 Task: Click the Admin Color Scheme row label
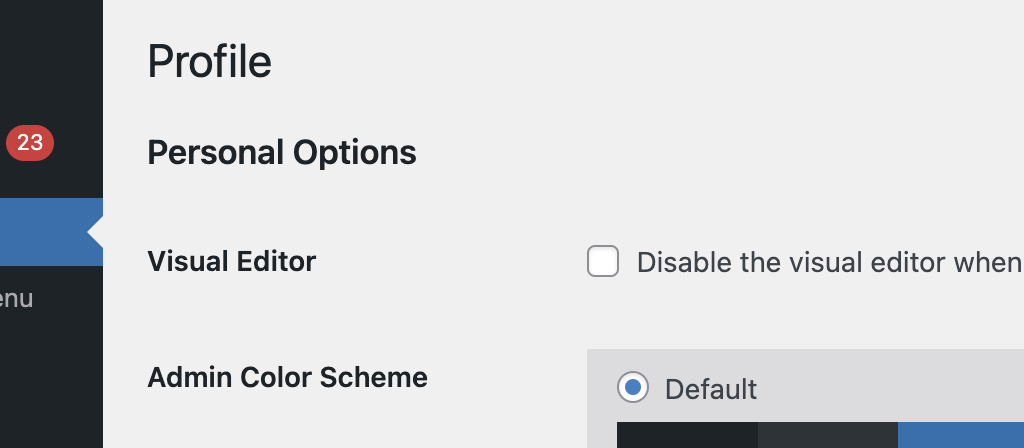(x=287, y=377)
